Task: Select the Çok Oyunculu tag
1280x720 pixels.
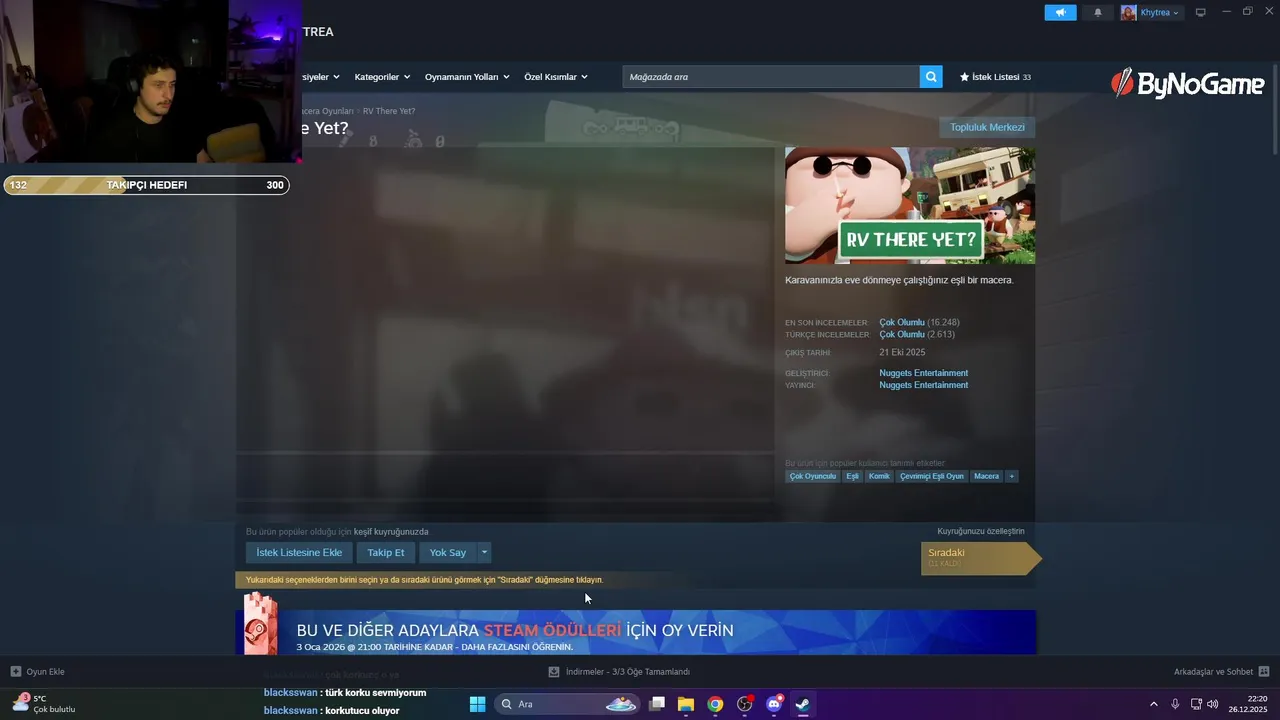Action: pos(812,476)
